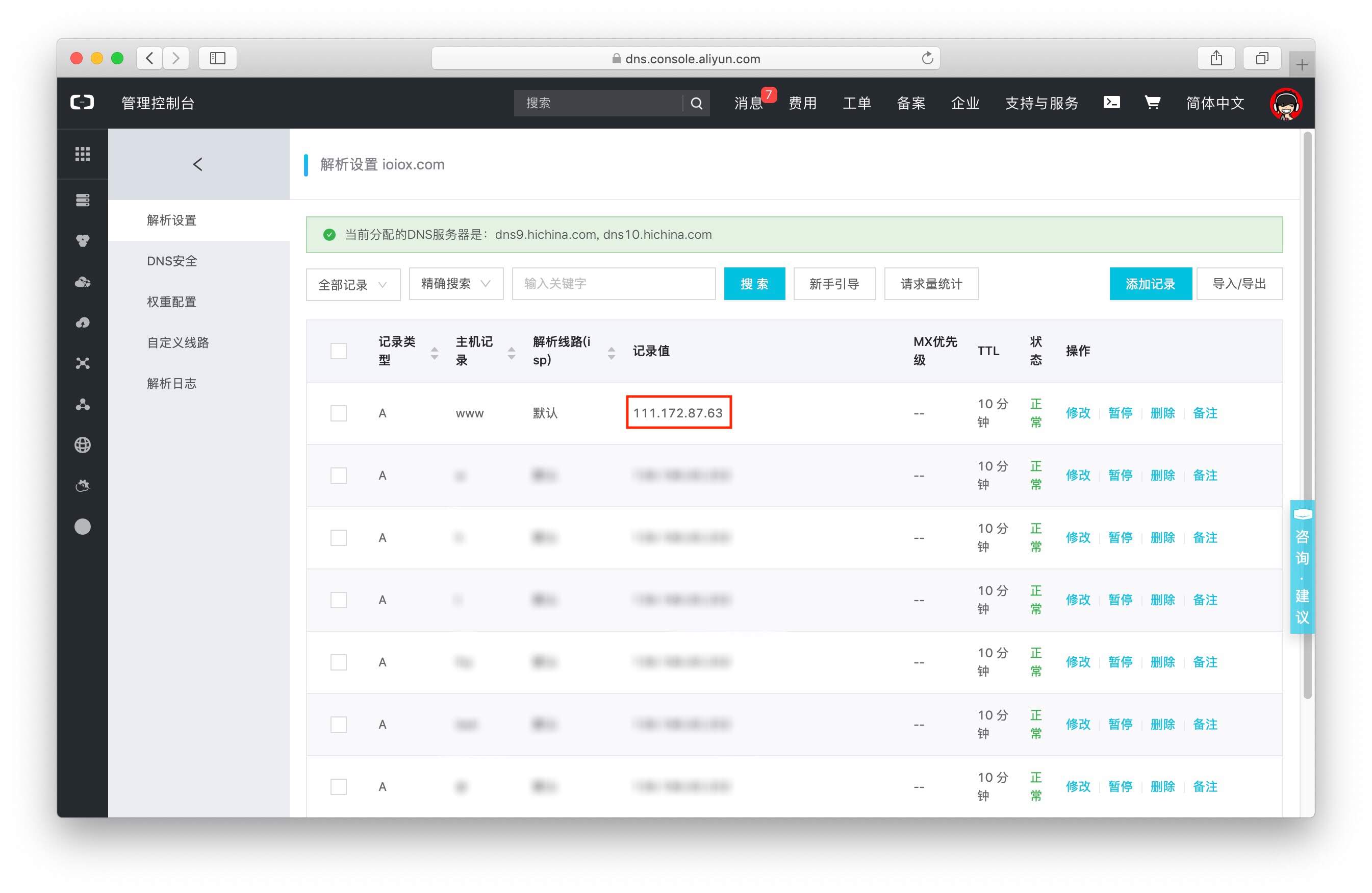The width and height of the screenshot is (1372, 893).
Task: Open the DNS安全 menu item
Action: coord(172,261)
